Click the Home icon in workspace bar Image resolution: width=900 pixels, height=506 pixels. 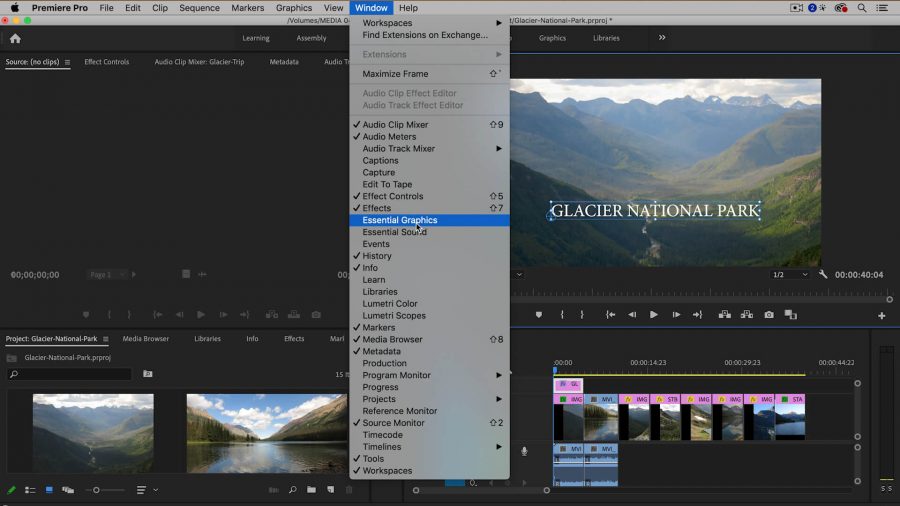click(x=15, y=38)
